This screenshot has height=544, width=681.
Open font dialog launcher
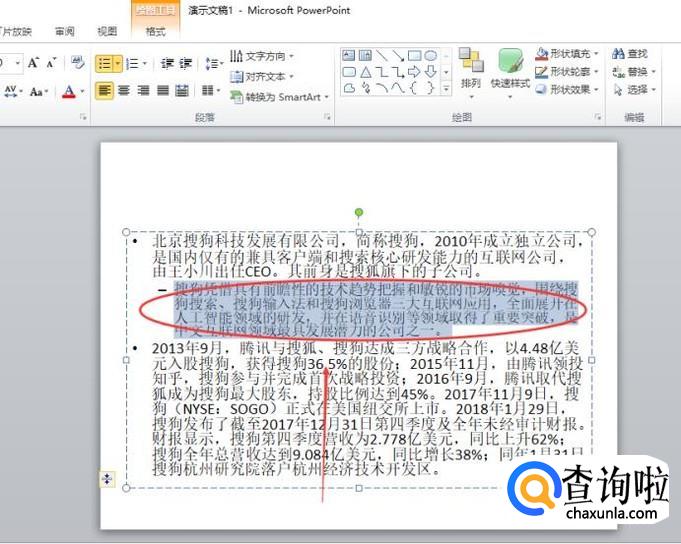click(83, 117)
